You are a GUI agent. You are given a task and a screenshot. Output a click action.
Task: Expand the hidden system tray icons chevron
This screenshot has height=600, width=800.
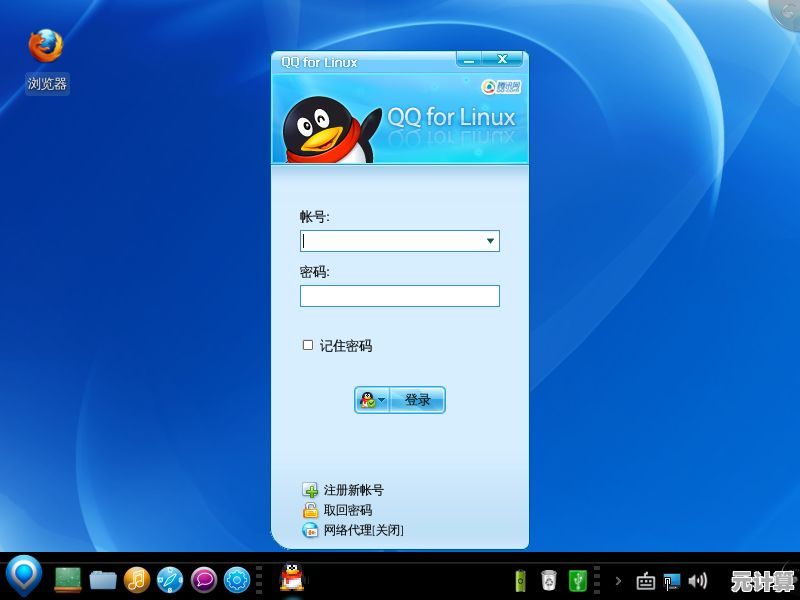point(617,580)
